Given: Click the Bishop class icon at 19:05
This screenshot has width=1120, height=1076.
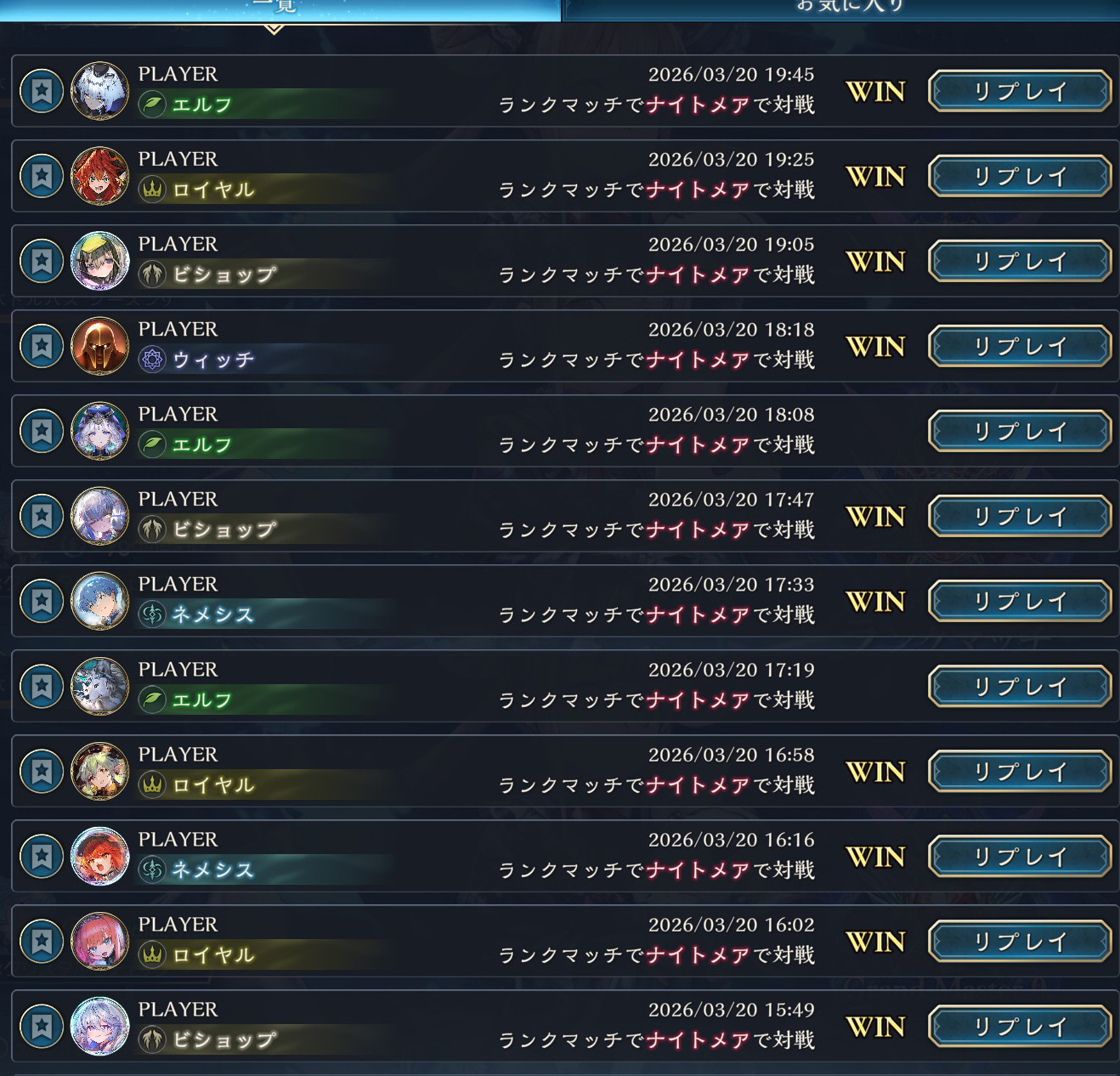Looking at the screenshot, I should coord(152,275).
